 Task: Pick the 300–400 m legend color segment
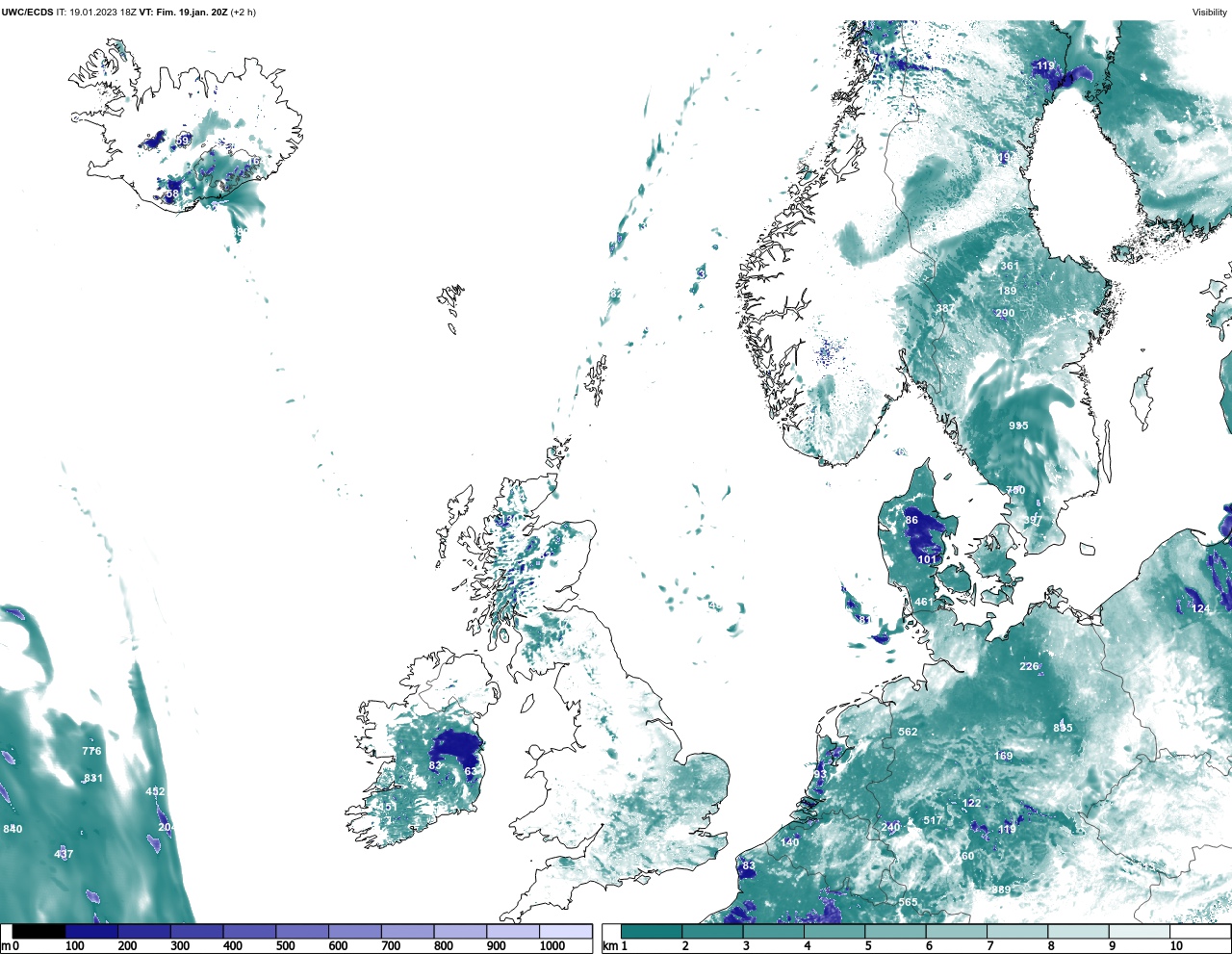pos(196,931)
